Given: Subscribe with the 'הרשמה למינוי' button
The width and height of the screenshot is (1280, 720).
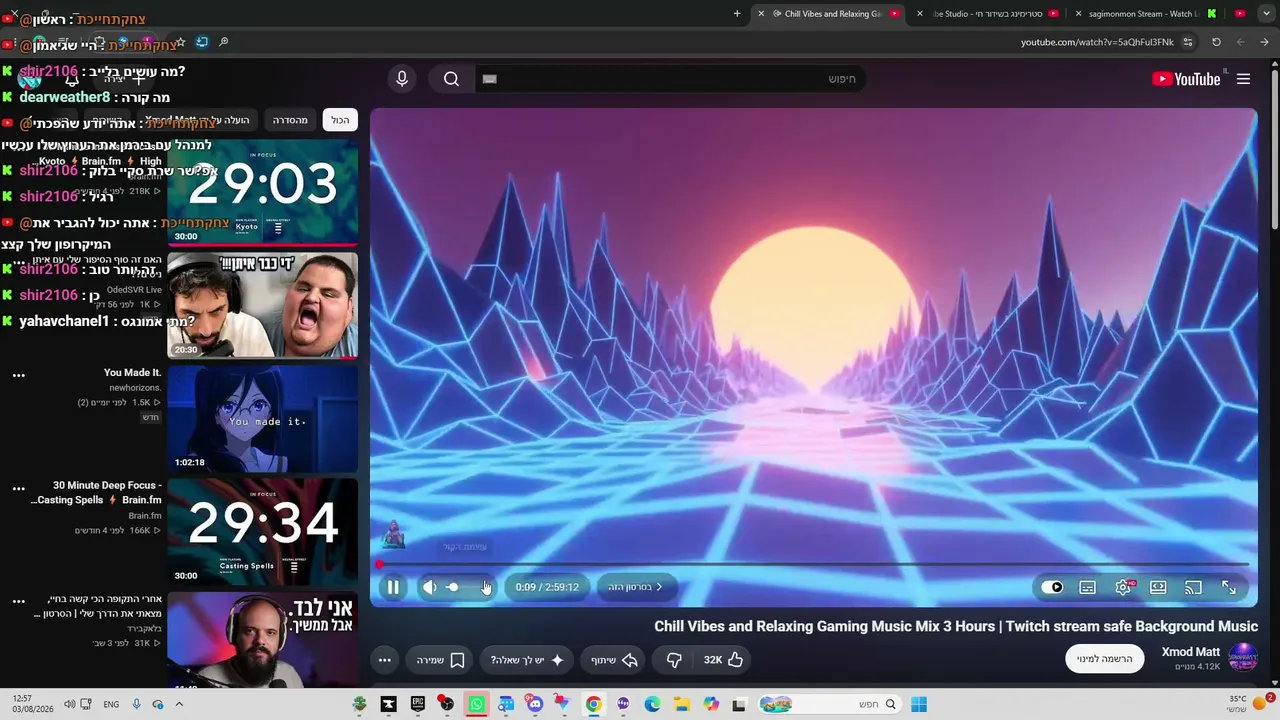Looking at the screenshot, I should (x=1104, y=659).
